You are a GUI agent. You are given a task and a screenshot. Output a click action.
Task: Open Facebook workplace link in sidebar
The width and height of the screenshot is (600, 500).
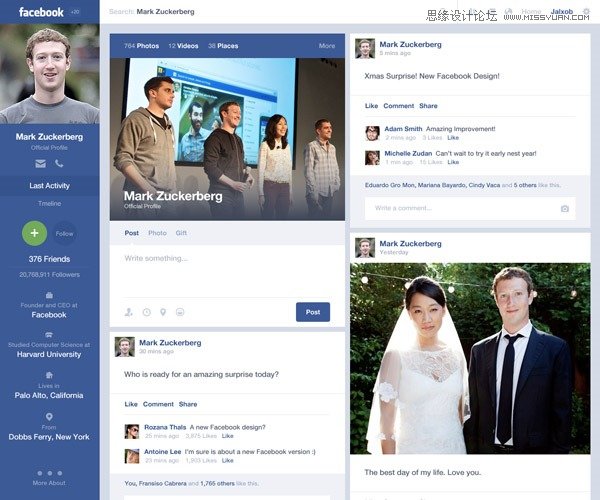click(49, 315)
